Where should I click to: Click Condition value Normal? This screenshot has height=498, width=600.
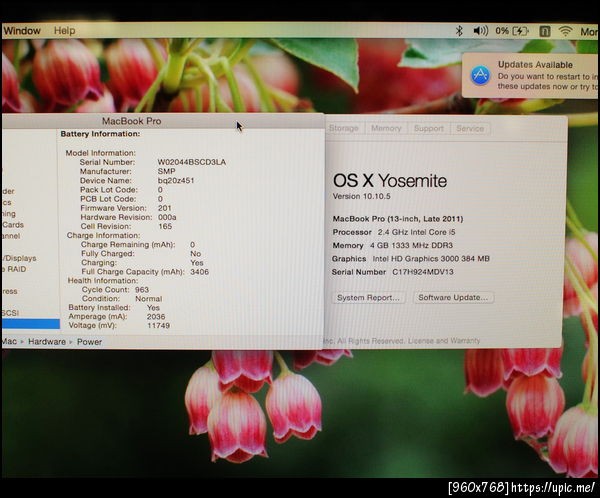(148, 299)
